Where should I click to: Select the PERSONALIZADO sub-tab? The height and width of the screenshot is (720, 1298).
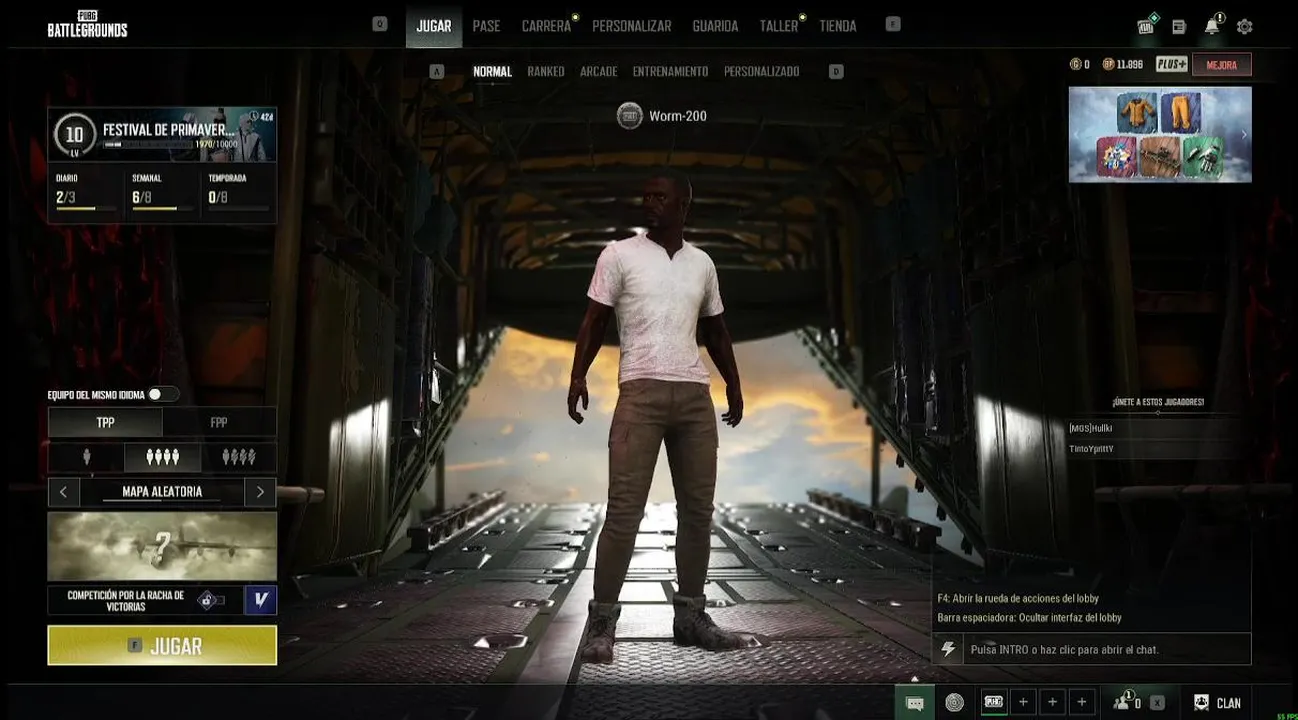[762, 71]
